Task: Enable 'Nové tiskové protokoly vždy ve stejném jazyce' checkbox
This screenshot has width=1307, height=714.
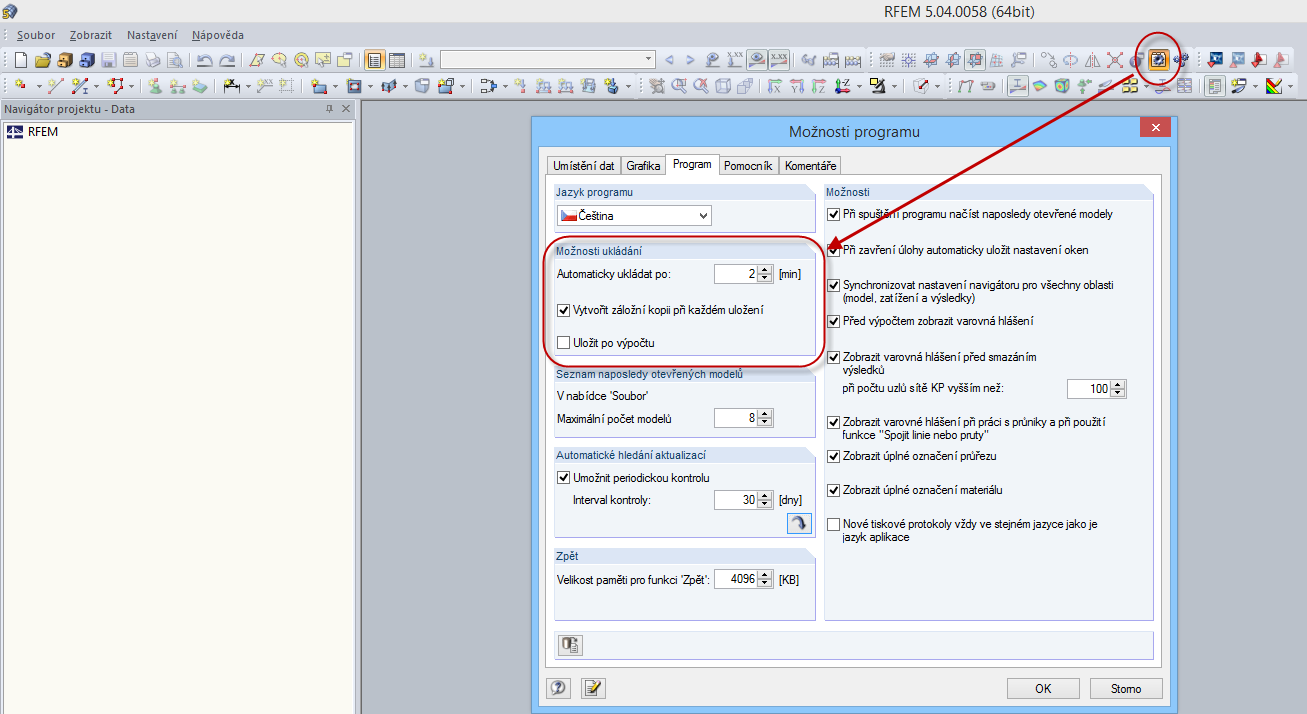Action: click(834, 524)
